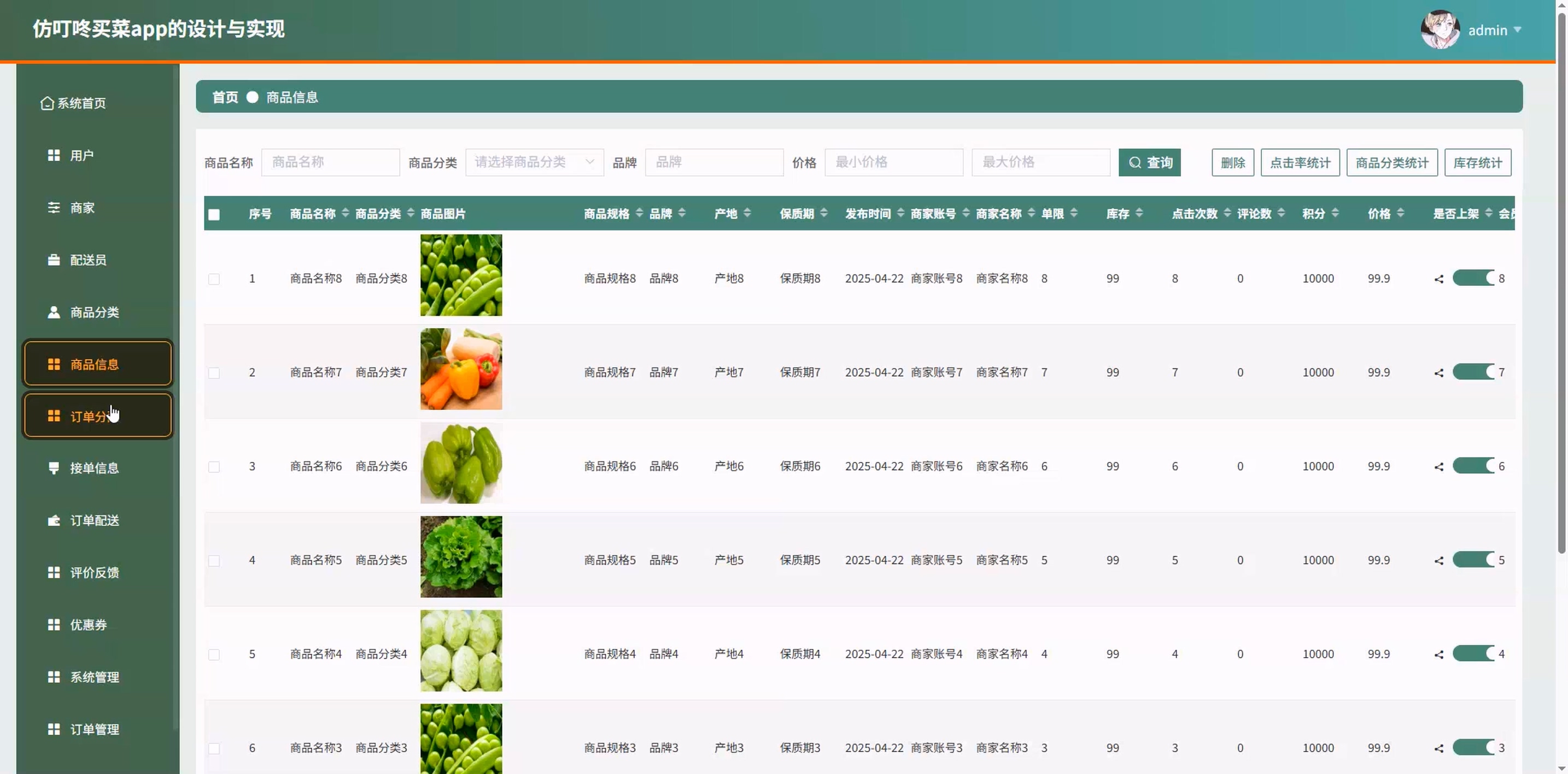Click the home icon beside 系统首页
The height and width of the screenshot is (774, 1568).
[47, 103]
